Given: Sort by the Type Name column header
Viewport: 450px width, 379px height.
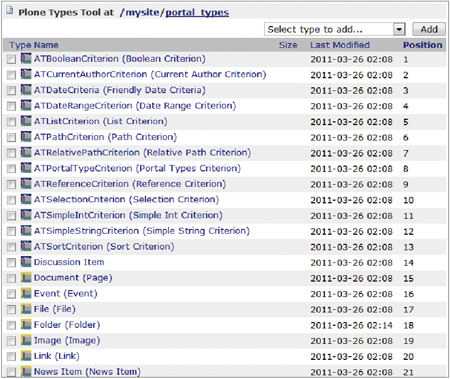Looking at the screenshot, I should click(34, 45).
